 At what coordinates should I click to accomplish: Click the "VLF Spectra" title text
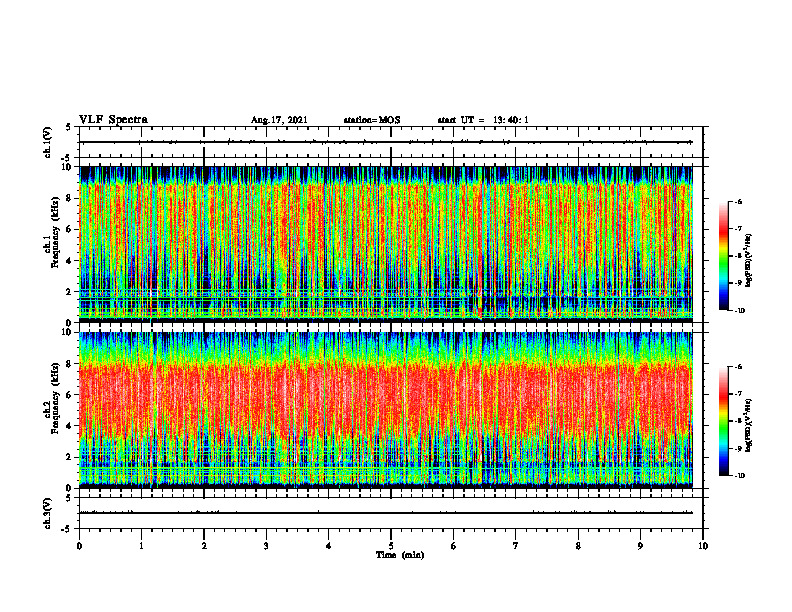coord(113,120)
